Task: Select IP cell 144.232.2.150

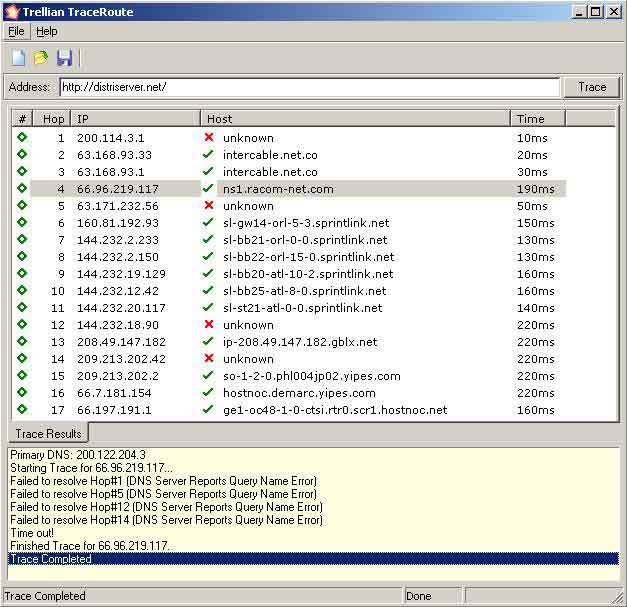Action: [118, 257]
